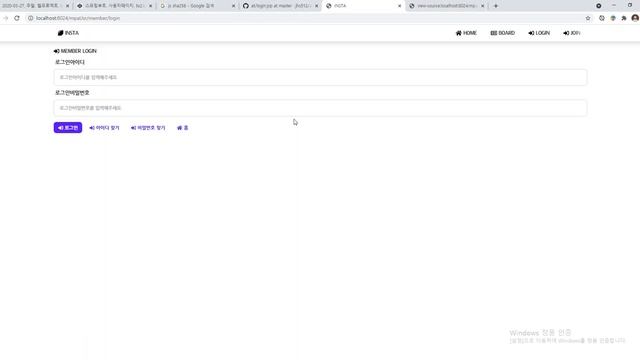
Task: Click the 로그인비밀번호 field label
Action: [x=72, y=93]
